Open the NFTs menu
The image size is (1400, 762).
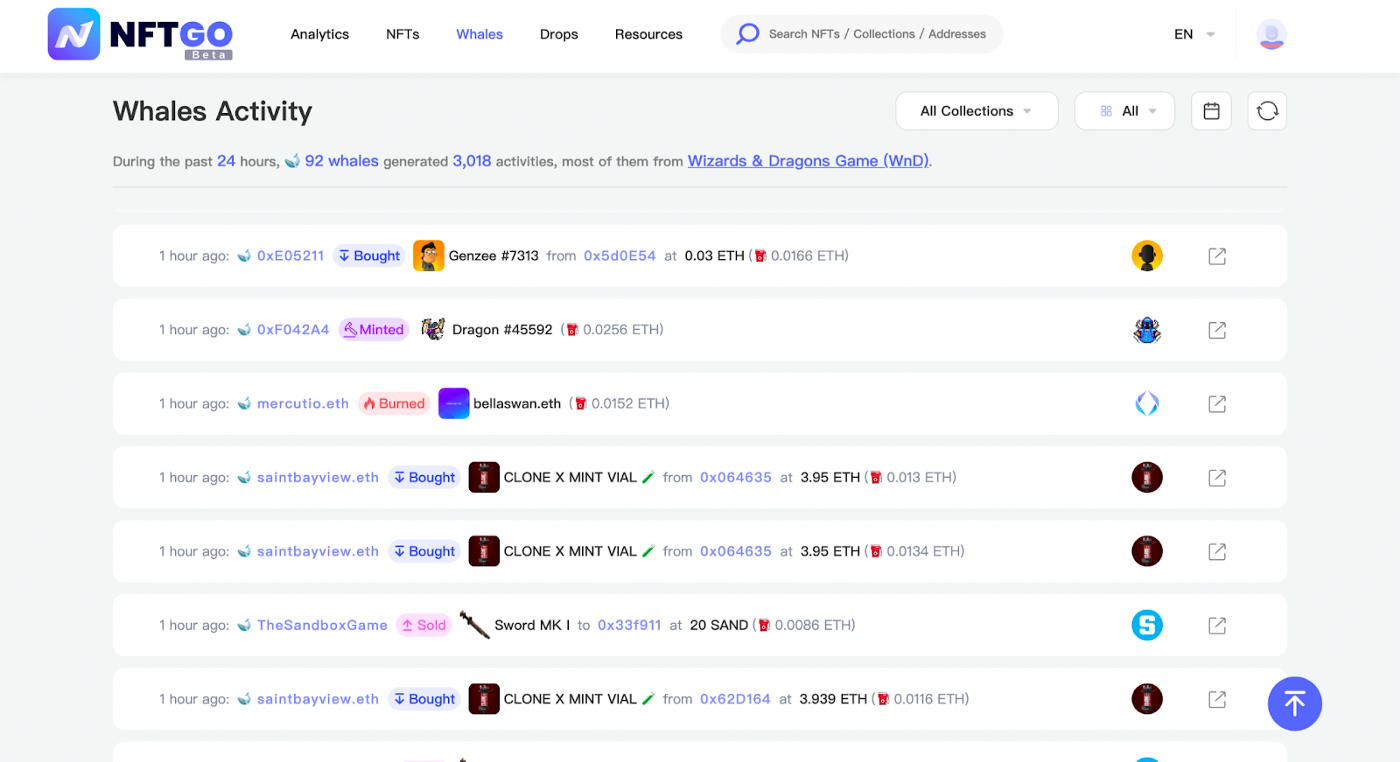coord(403,34)
